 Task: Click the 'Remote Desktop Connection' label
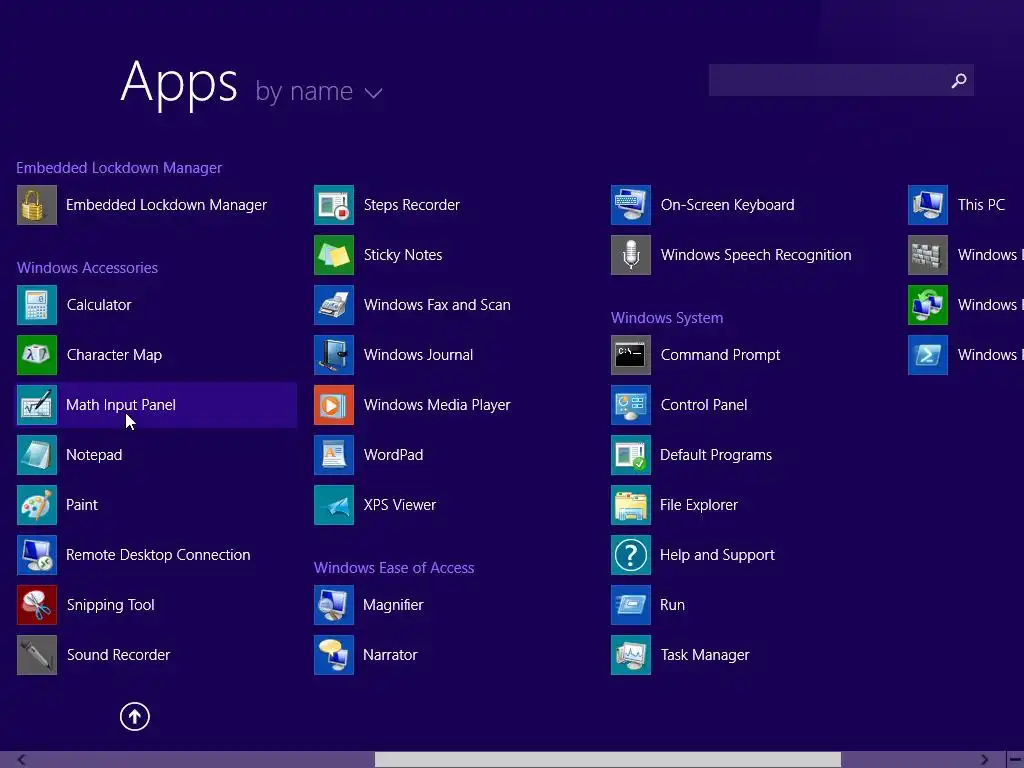pos(158,555)
